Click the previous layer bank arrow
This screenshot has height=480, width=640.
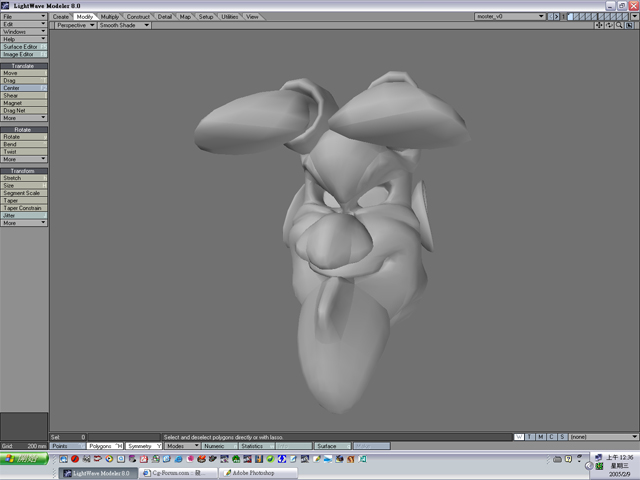(550, 17)
